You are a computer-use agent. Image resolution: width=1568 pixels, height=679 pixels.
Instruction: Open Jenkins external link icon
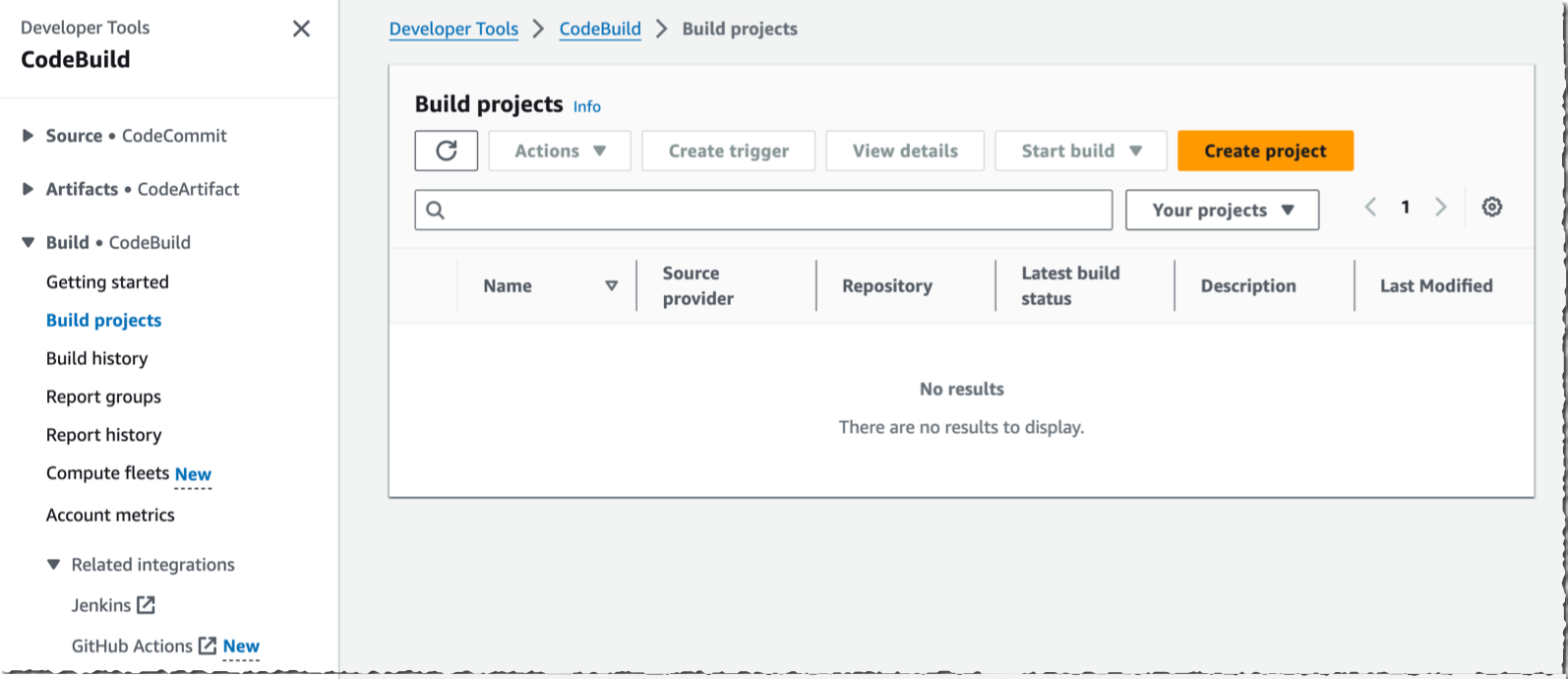(146, 605)
